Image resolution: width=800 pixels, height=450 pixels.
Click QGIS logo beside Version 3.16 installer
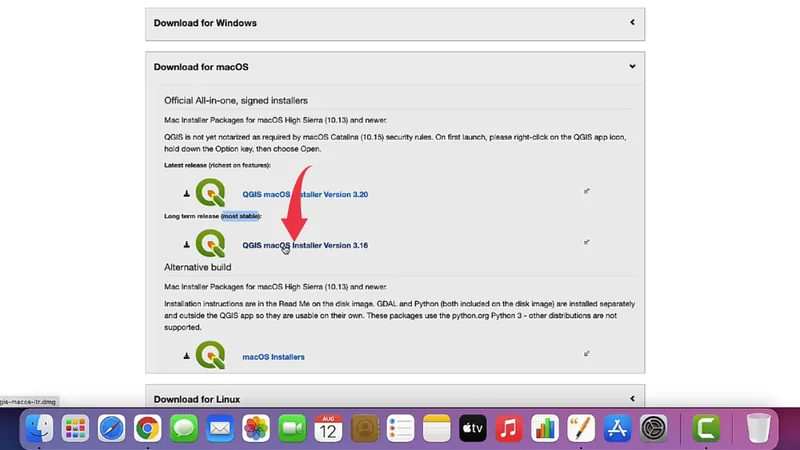click(x=210, y=244)
